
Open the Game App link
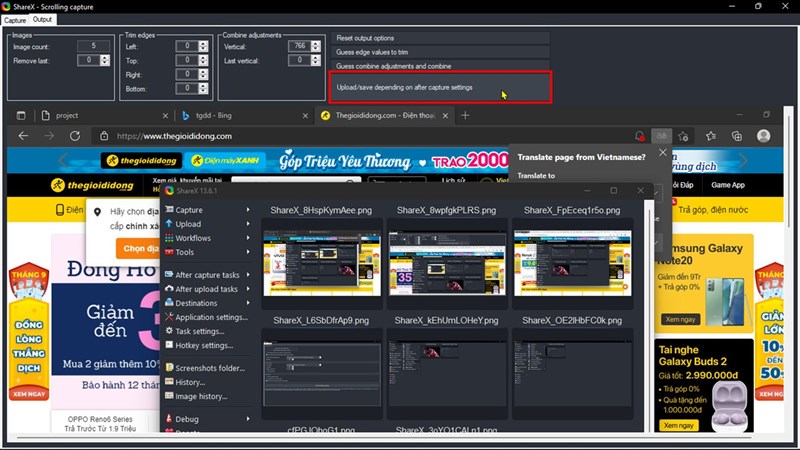pyautogui.click(x=728, y=185)
